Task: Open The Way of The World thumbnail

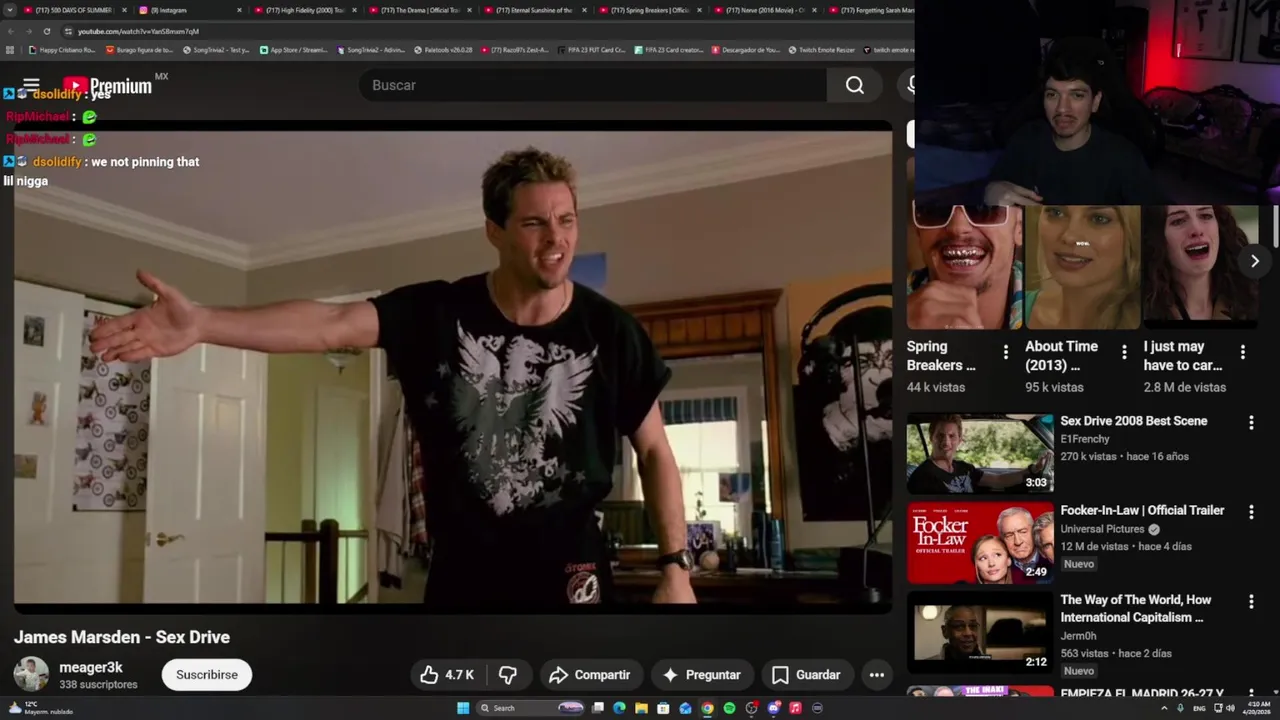Action: [980, 633]
